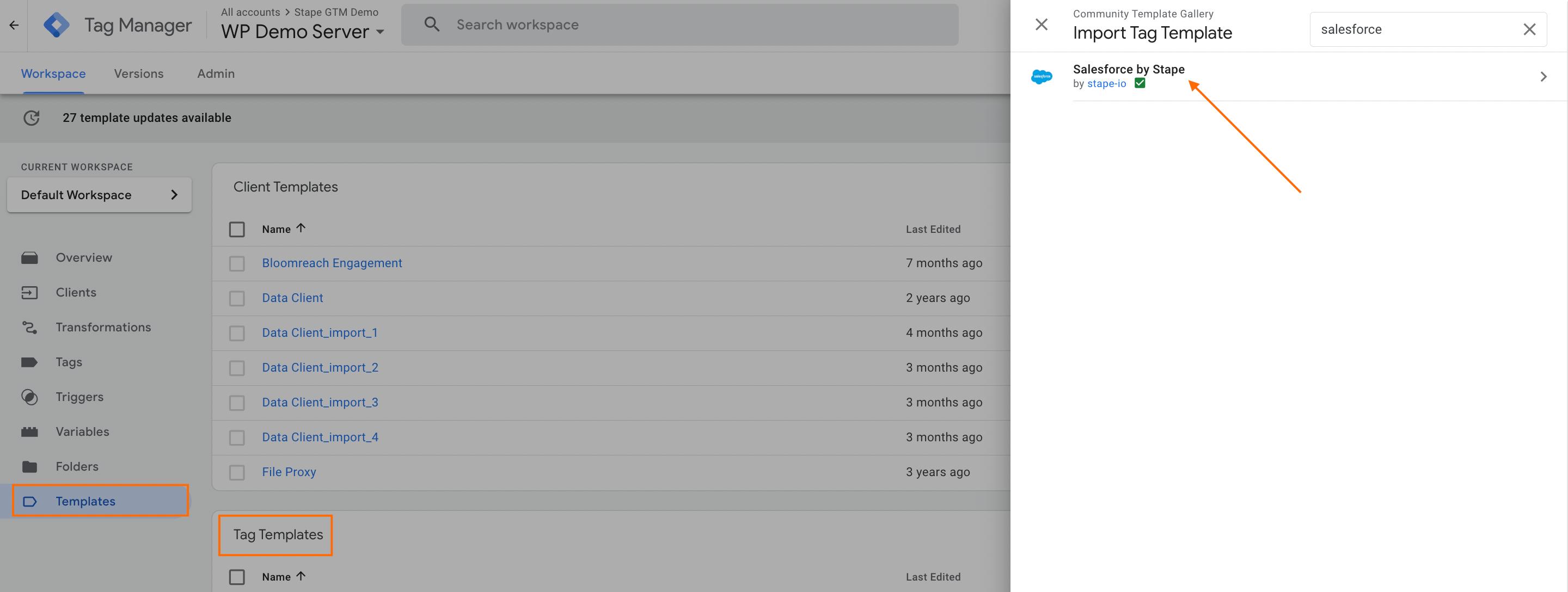Toggle select-all checkbox in Tag Templates

[237, 577]
